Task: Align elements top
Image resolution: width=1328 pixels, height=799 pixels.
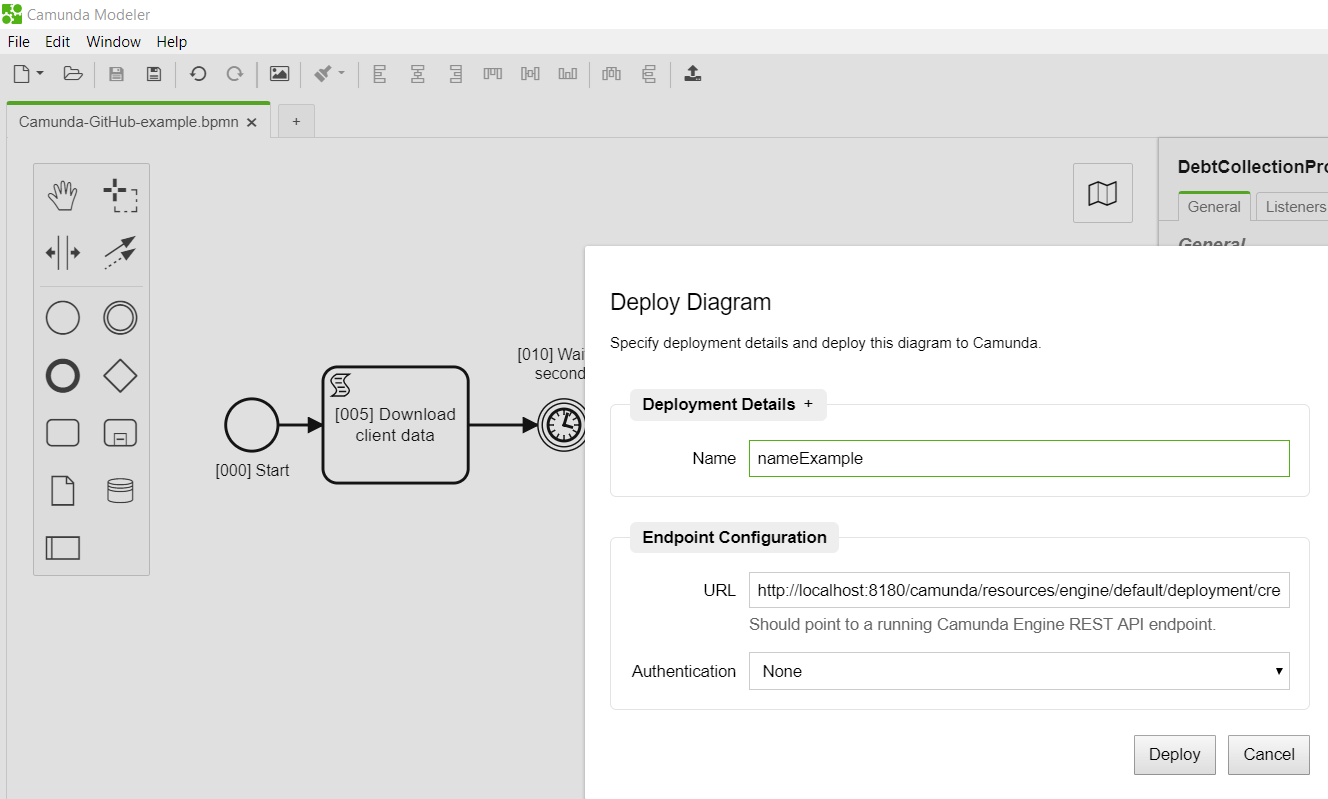Action: (492, 73)
